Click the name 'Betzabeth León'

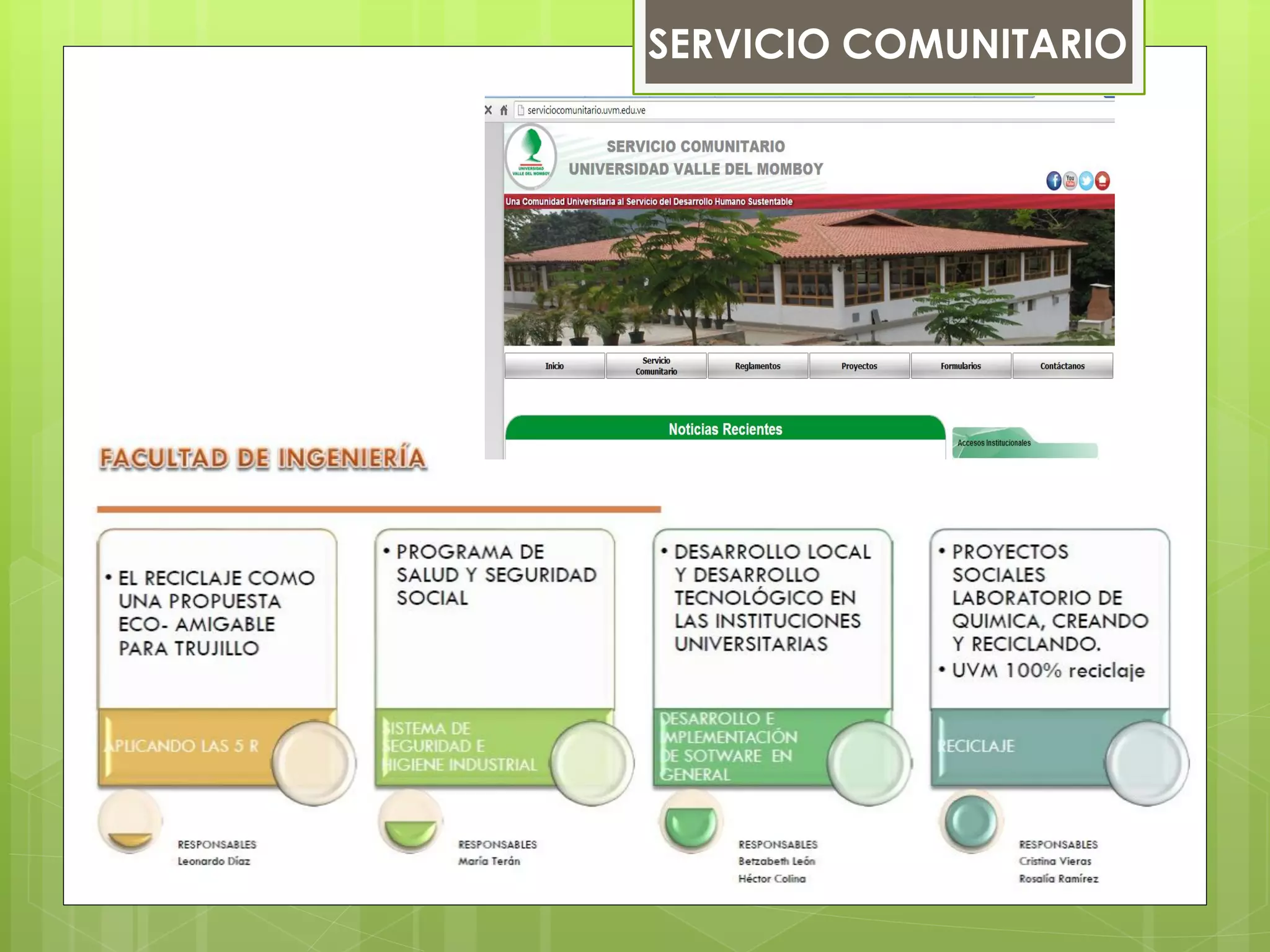[777, 861]
